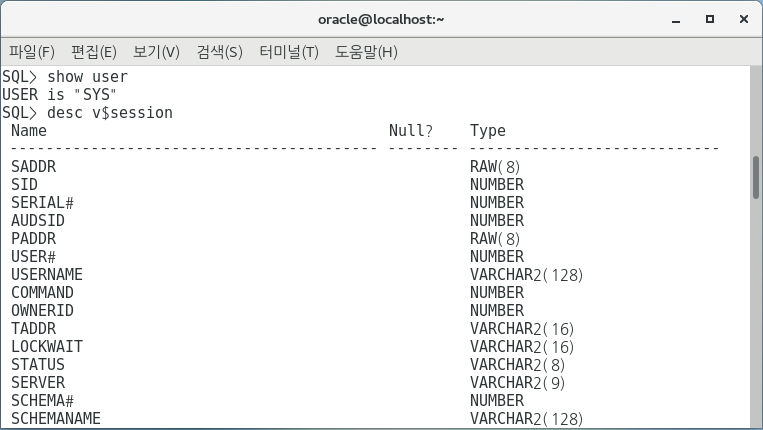Click the VARCHAR2(16) type of LOCKWAIT
763x430 pixels.
pyautogui.click(x=522, y=347)
